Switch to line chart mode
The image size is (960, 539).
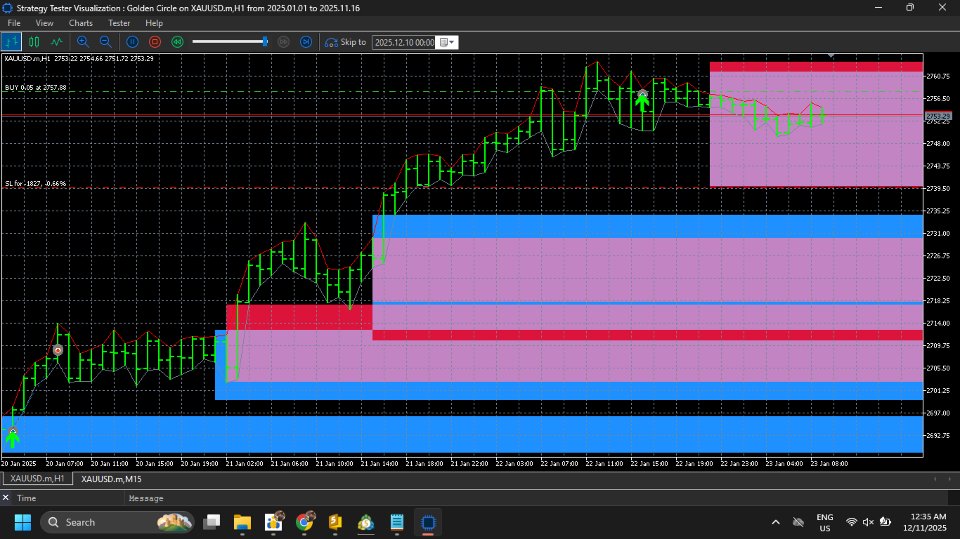point(56,42)
